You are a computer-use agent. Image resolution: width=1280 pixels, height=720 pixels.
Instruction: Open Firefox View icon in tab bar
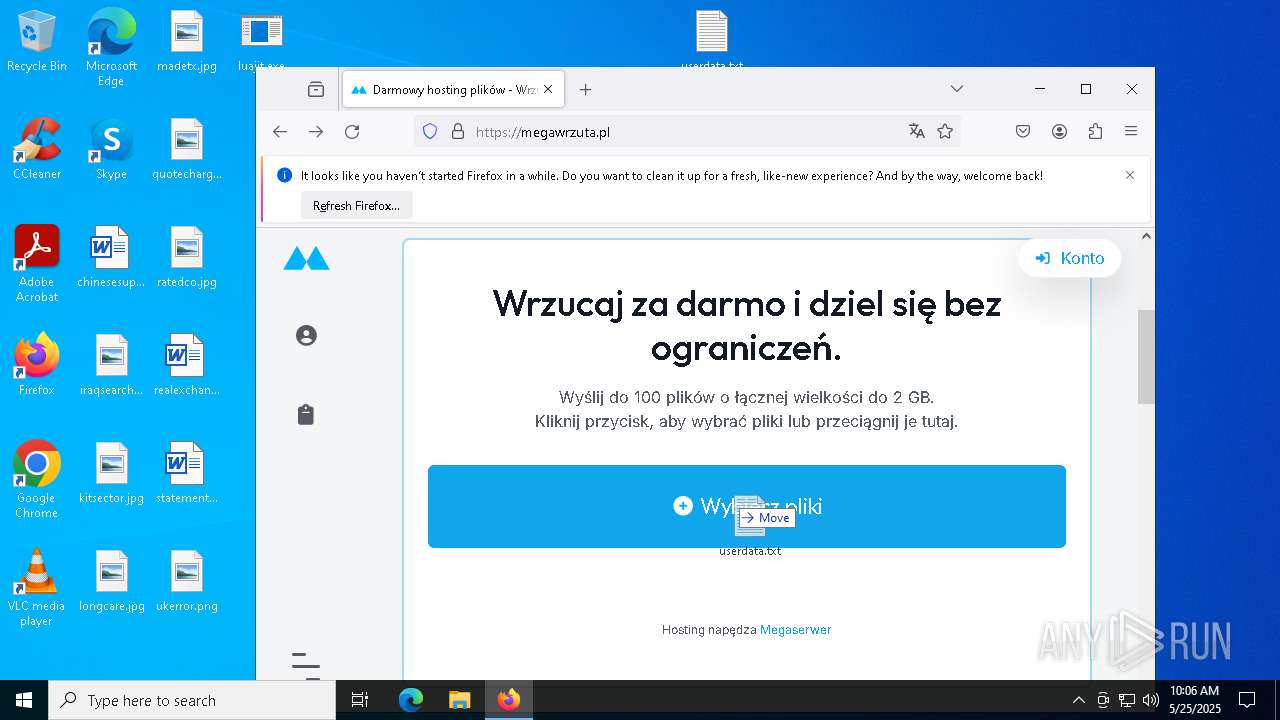click(x=316, y=89)
